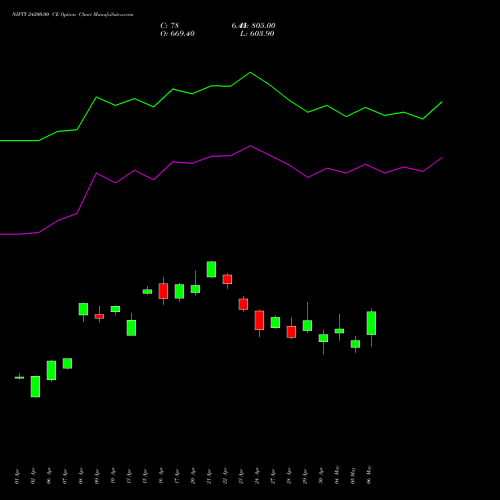The width and height of the screenshot is (500, 500).
Task: Click the purple band line's peak
Action: tap(250, 146)
